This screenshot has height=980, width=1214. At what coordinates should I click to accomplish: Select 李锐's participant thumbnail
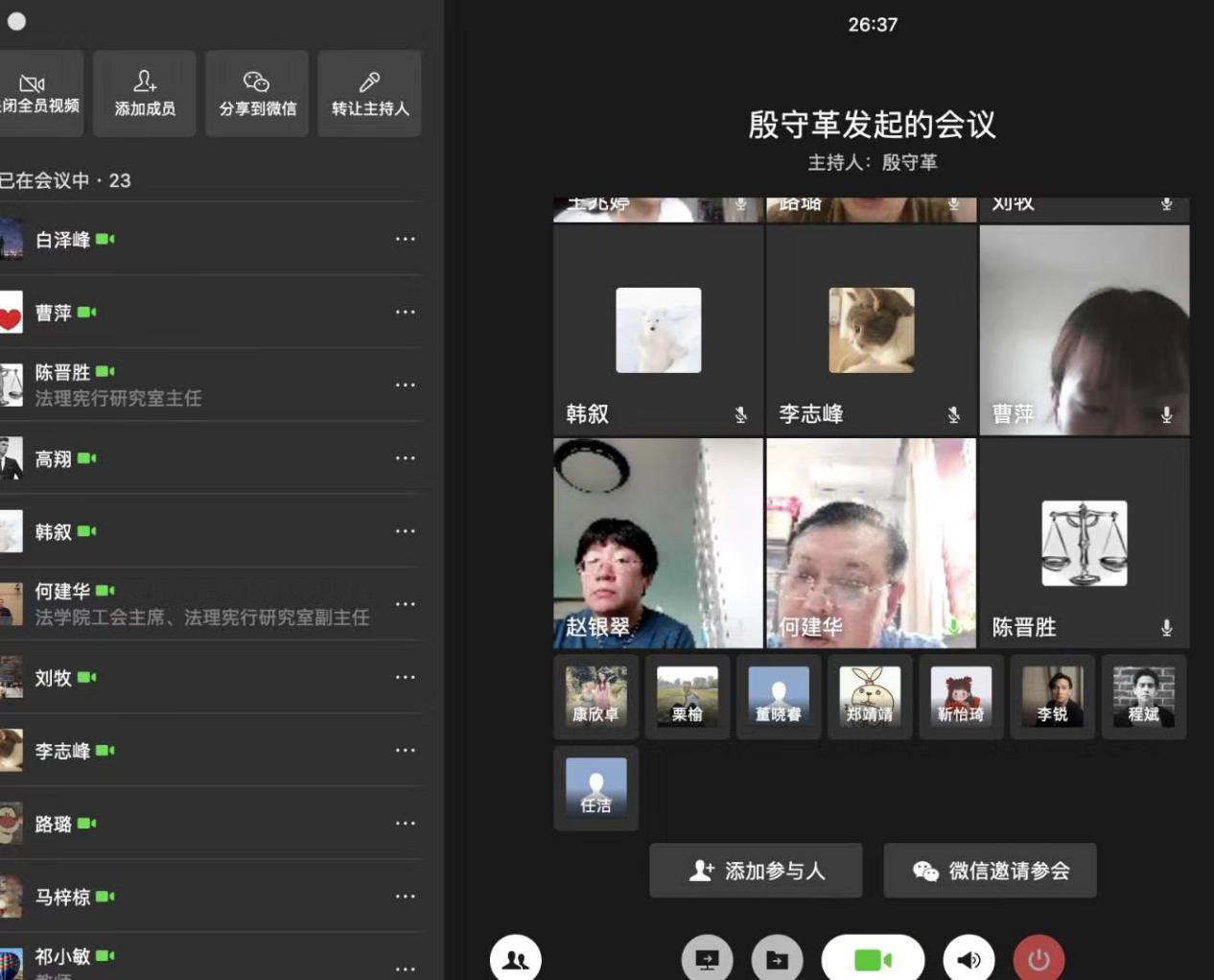pos(1052,696)
